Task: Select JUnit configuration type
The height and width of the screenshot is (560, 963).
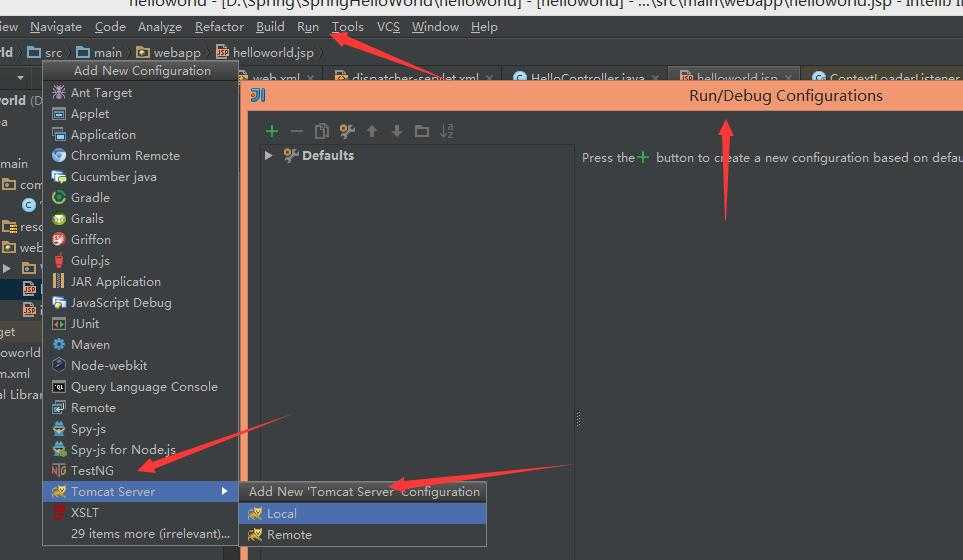Action: tap(141, 323)
